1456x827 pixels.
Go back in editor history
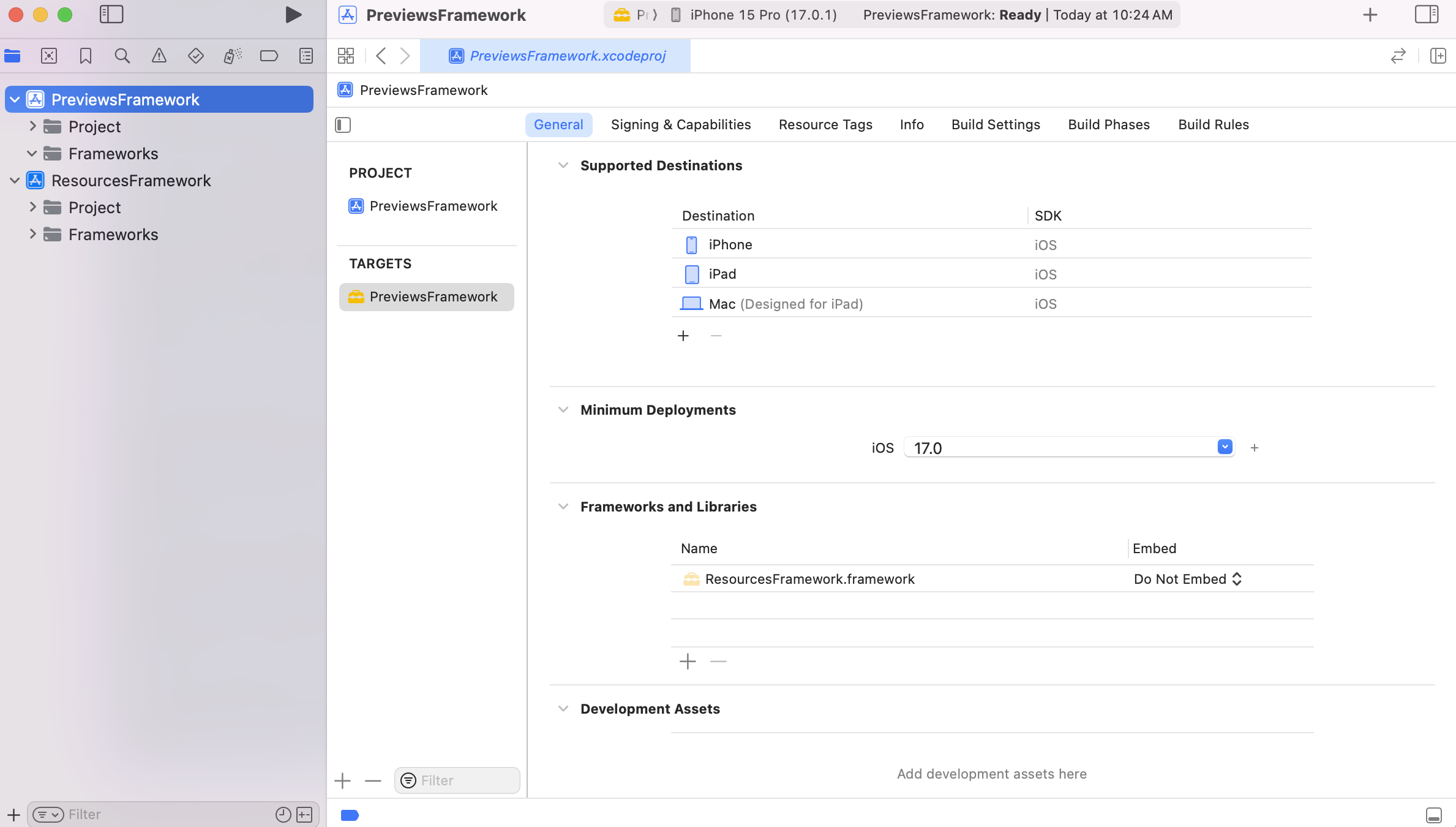381,56
